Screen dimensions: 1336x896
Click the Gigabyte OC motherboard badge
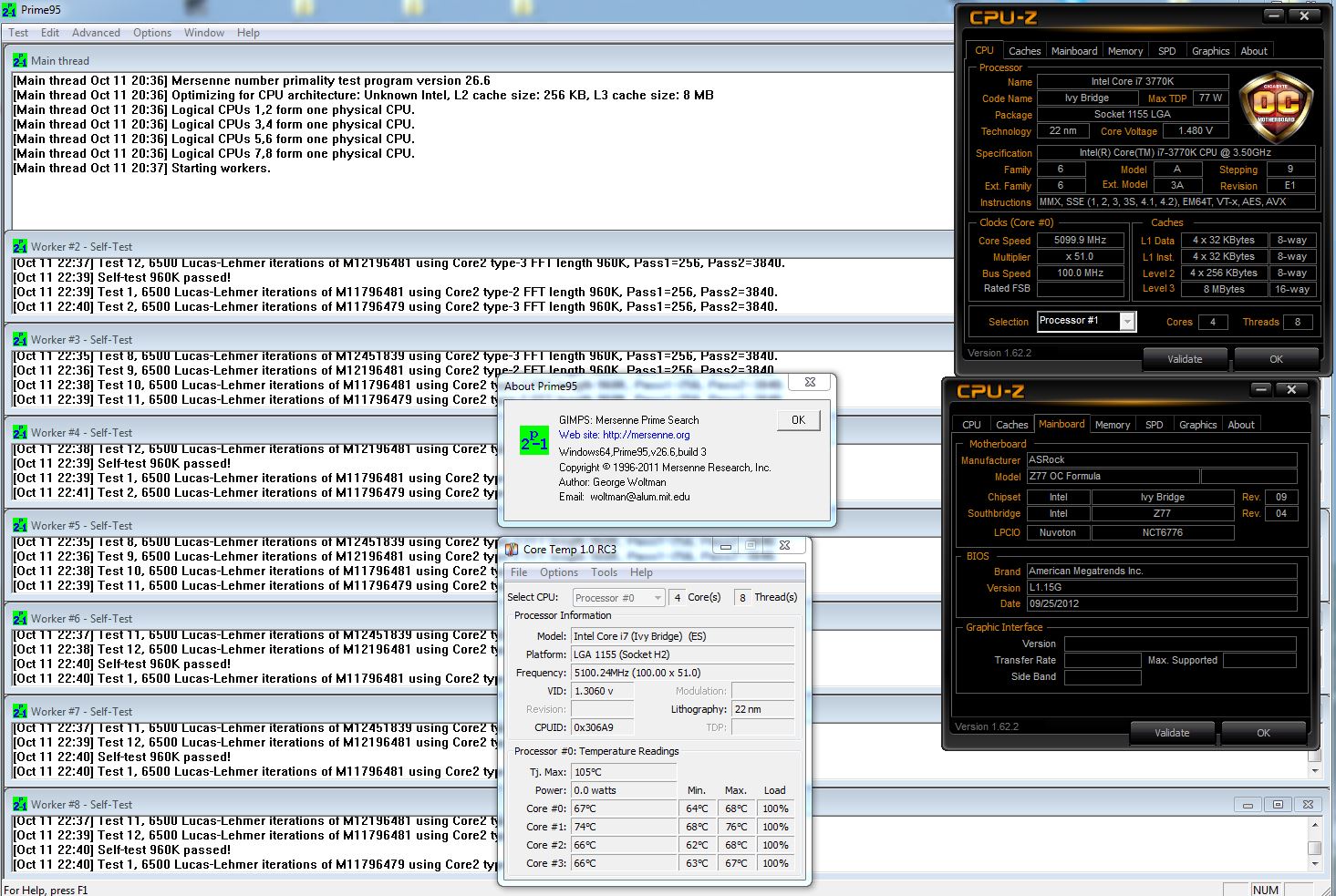[1277, 107]
